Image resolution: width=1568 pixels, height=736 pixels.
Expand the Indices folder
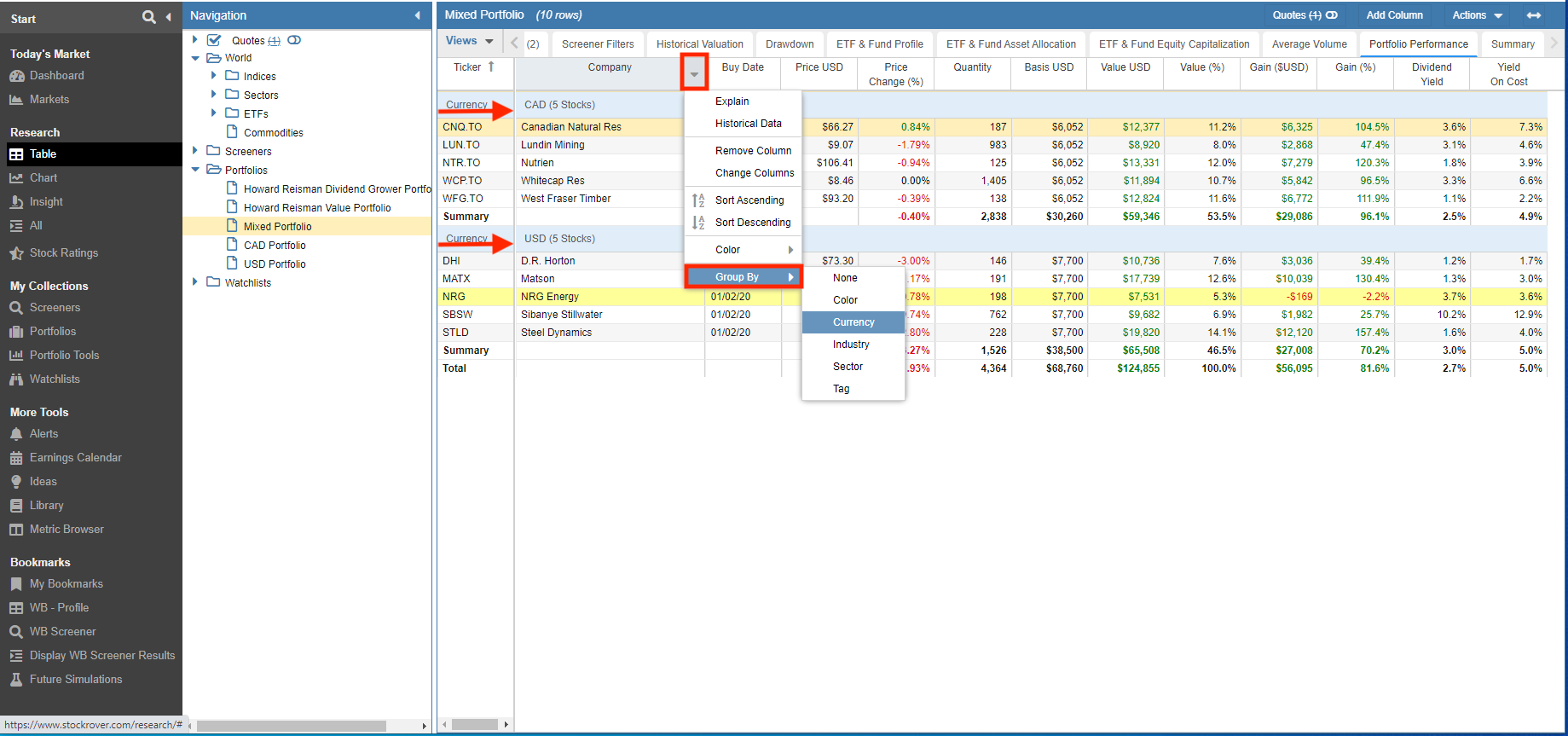click(214, 76)
